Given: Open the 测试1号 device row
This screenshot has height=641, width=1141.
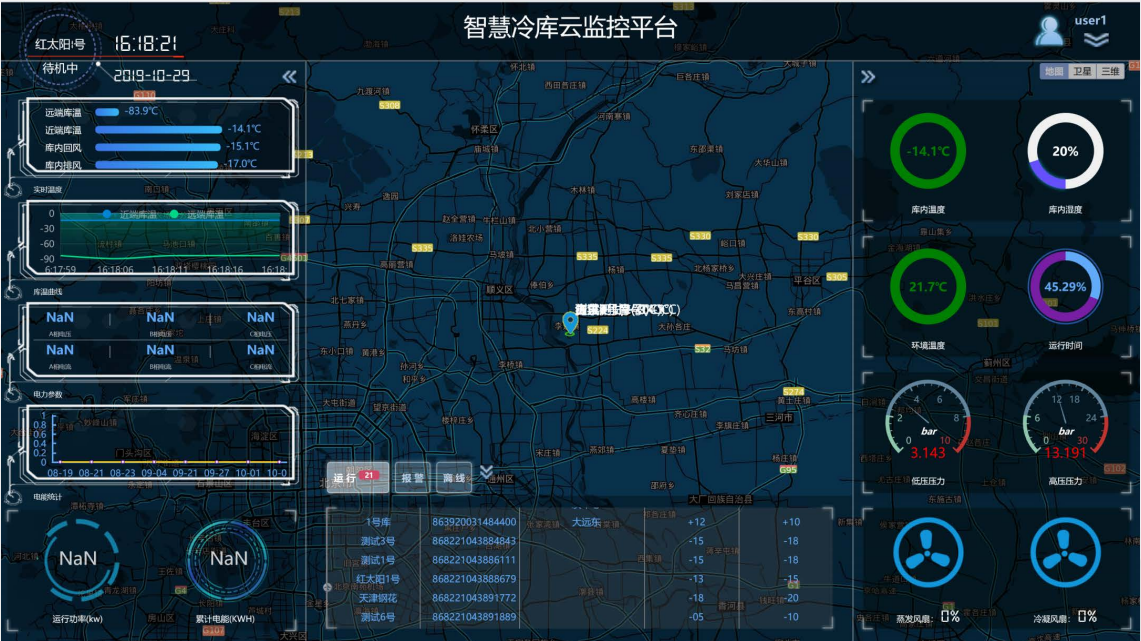Looking at the screenshot, I should point(579,560).
